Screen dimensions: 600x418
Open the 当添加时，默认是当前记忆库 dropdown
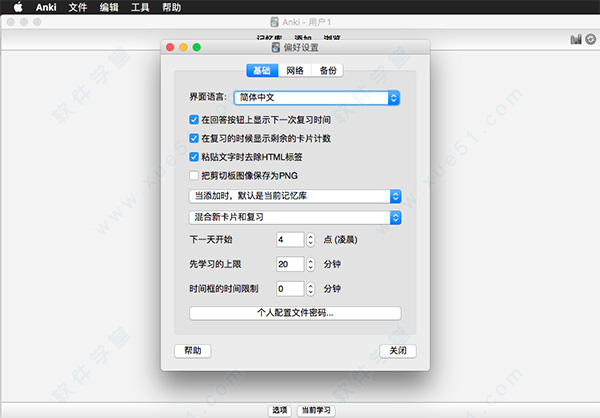[295, 196]
